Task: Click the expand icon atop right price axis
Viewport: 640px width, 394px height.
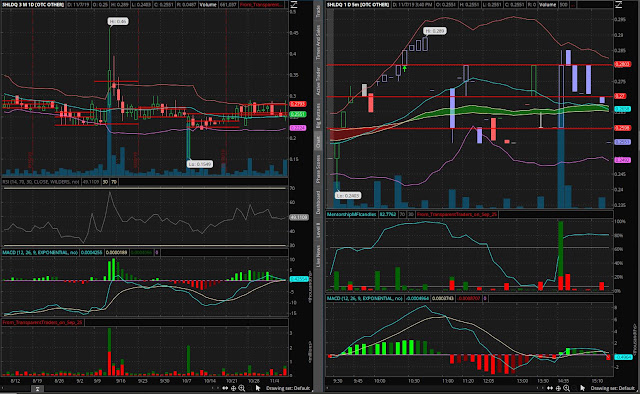Action: (618, 4)
